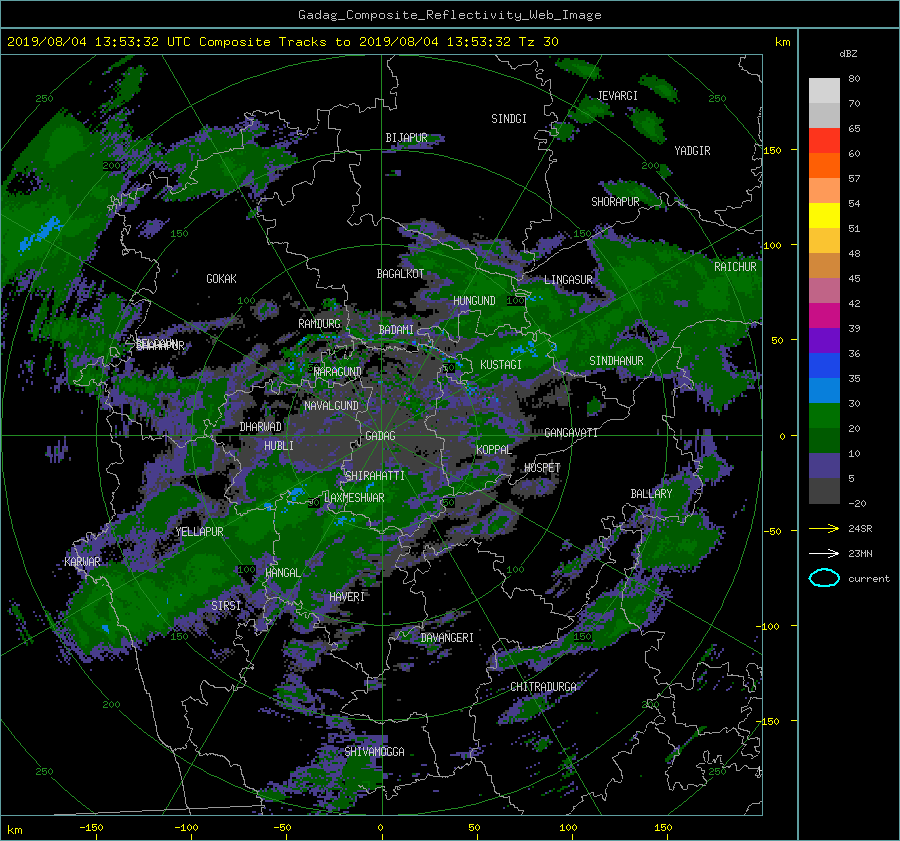
Task: Click the YELLAPUR city label
Action: 199,532
